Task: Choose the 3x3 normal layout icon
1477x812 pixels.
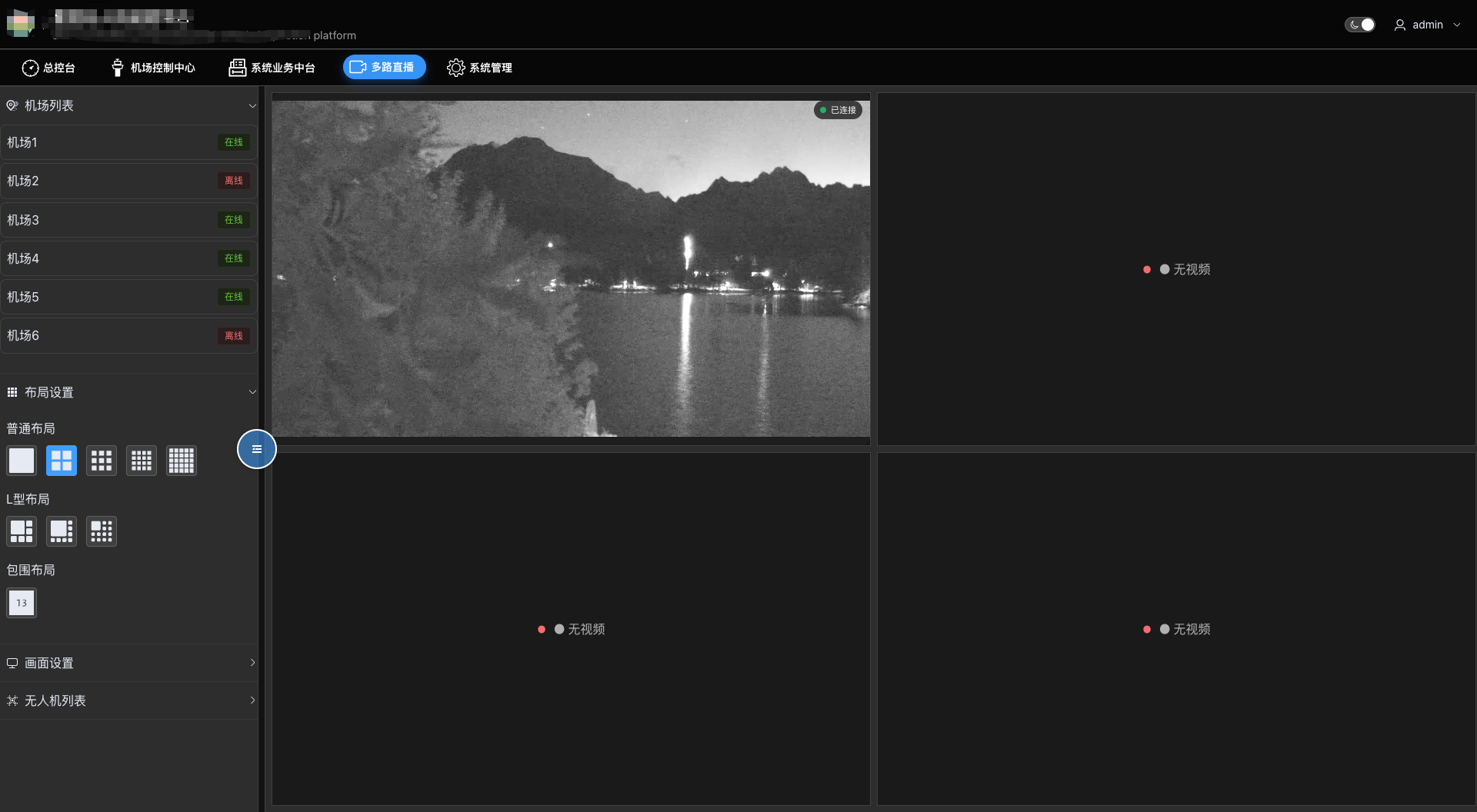Action: 102,461
